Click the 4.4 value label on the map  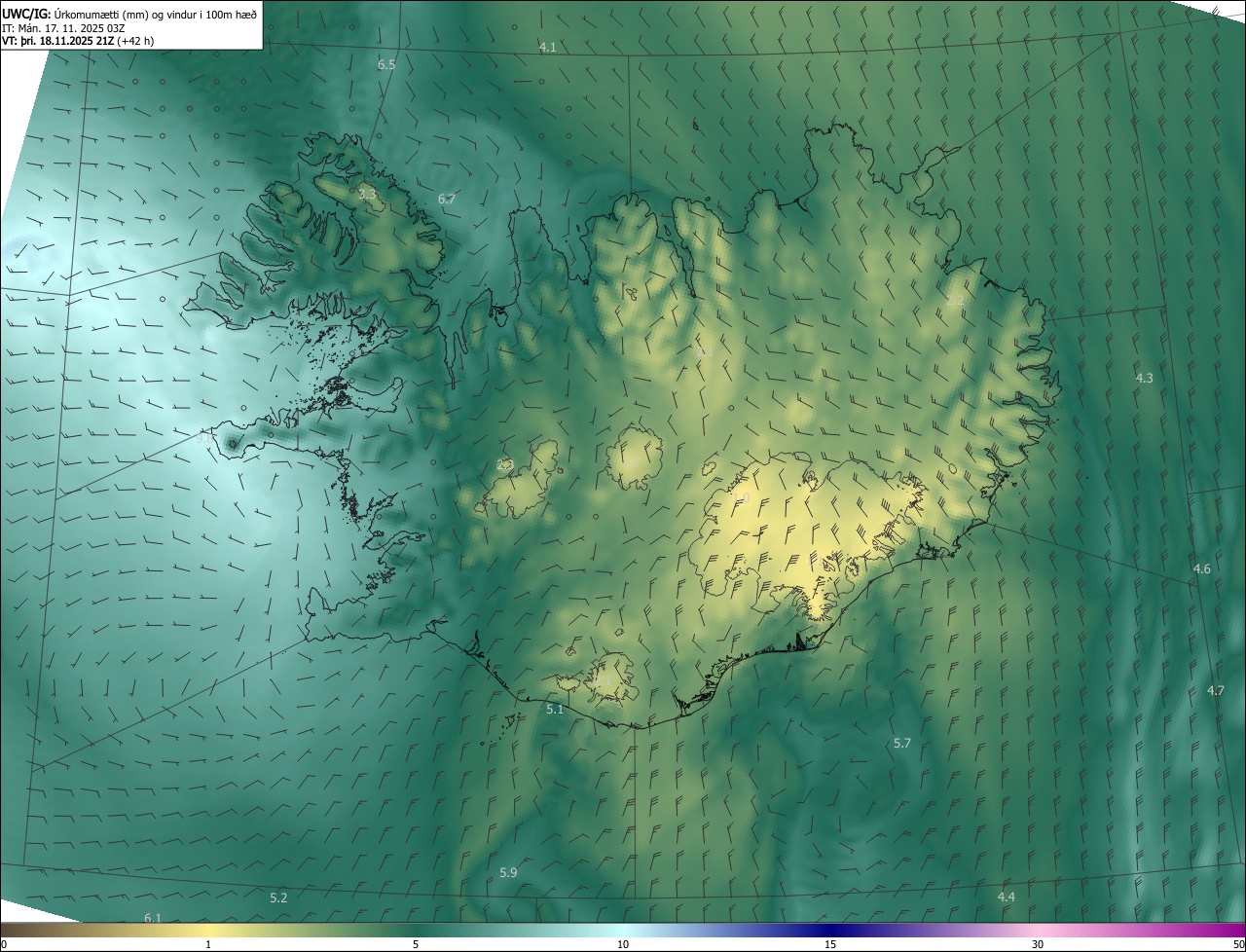1007,896
